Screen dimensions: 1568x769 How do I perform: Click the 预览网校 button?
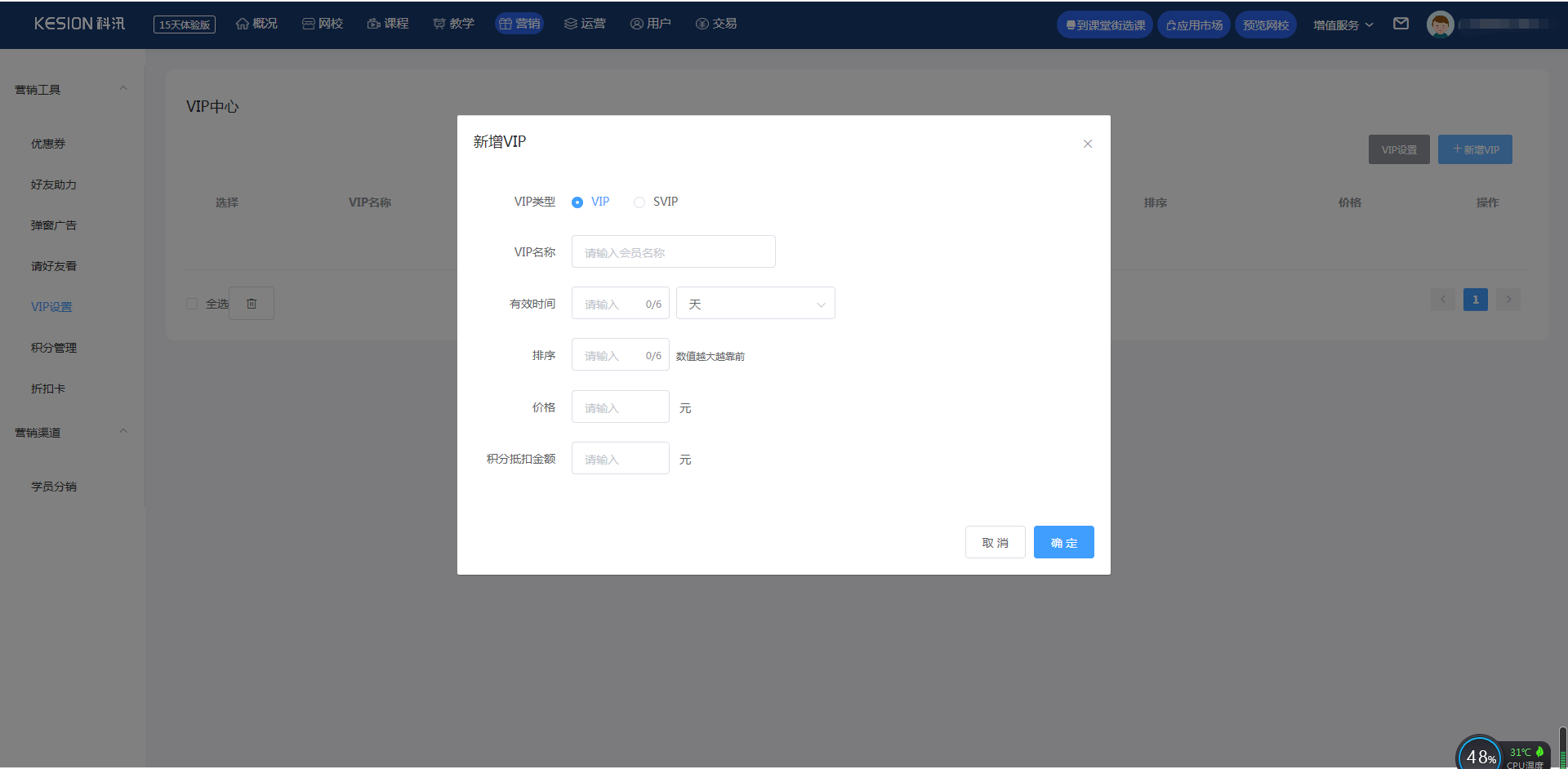1266,25
